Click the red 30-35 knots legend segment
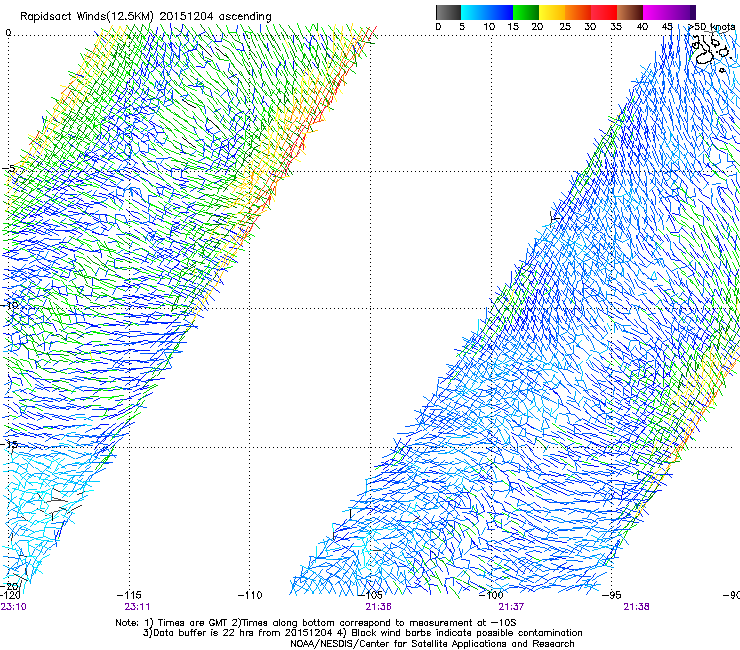Viewport: 740px width, 650px height. tap(604, 12)
